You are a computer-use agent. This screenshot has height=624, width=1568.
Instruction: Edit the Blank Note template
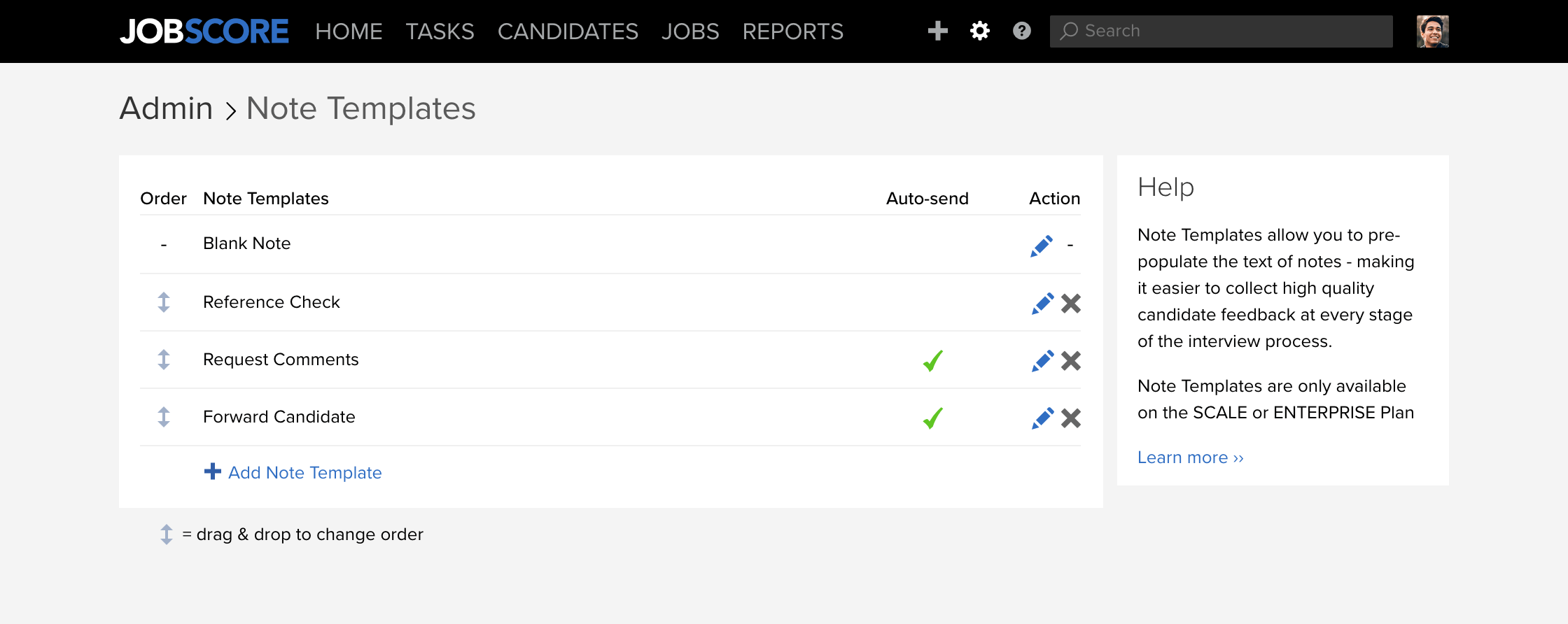click(1042, 246)
